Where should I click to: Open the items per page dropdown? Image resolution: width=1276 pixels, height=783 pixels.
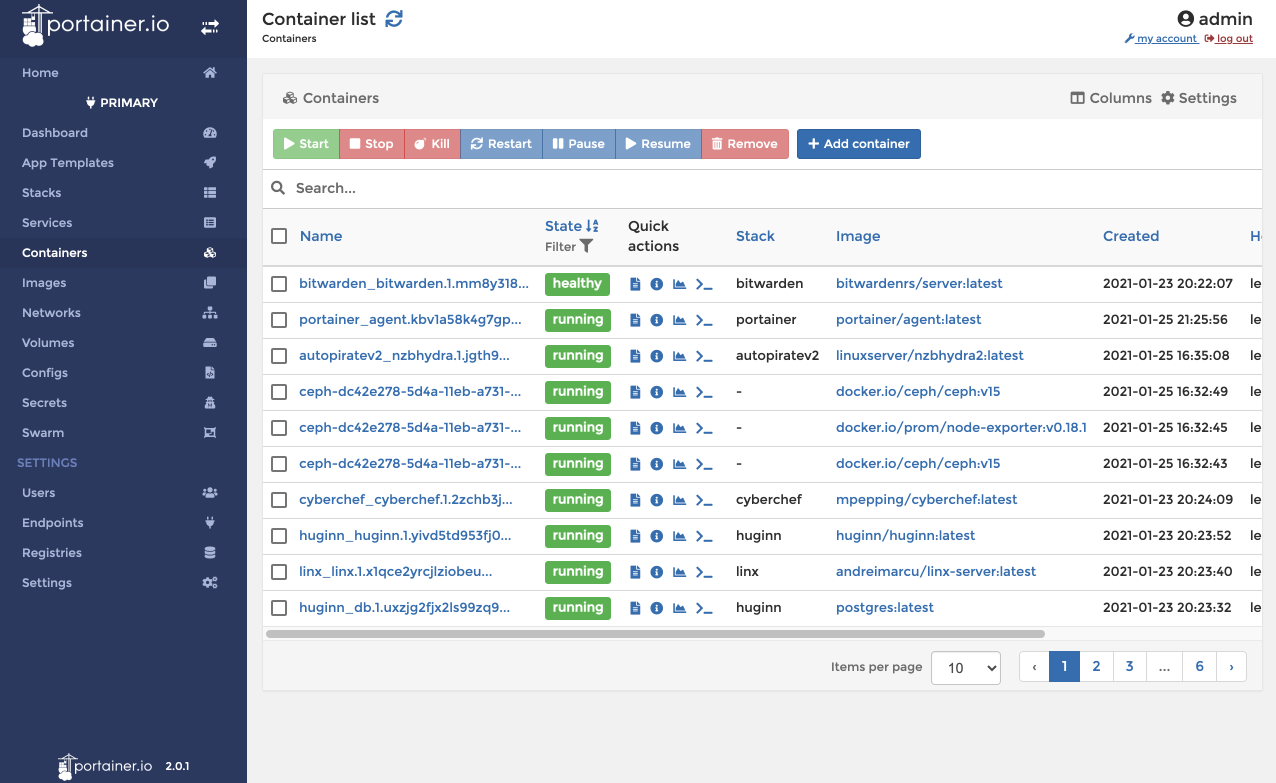click(965, 667)
